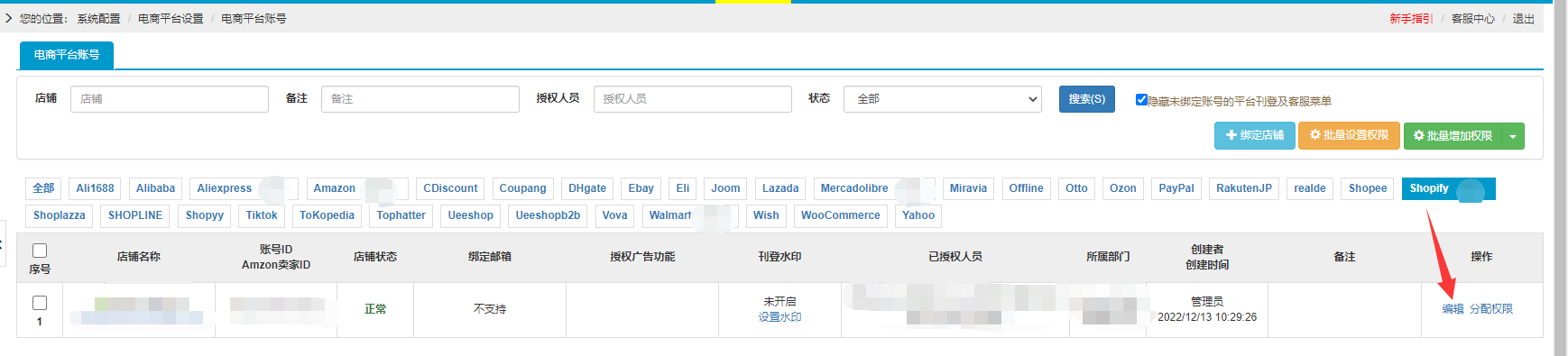The height and width of the screenshot is (356, 1568).
Task: Open 新手指引 link at top right
Action: click(x=1410, y=19)
